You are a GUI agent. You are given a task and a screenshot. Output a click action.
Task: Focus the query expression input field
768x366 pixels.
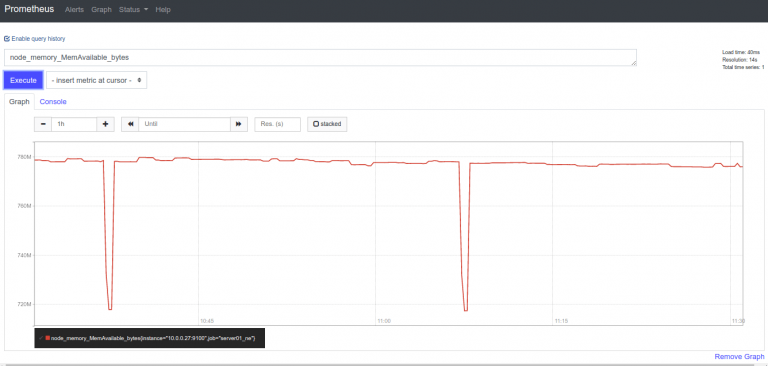pyautogui.click(x=320, y=57)
